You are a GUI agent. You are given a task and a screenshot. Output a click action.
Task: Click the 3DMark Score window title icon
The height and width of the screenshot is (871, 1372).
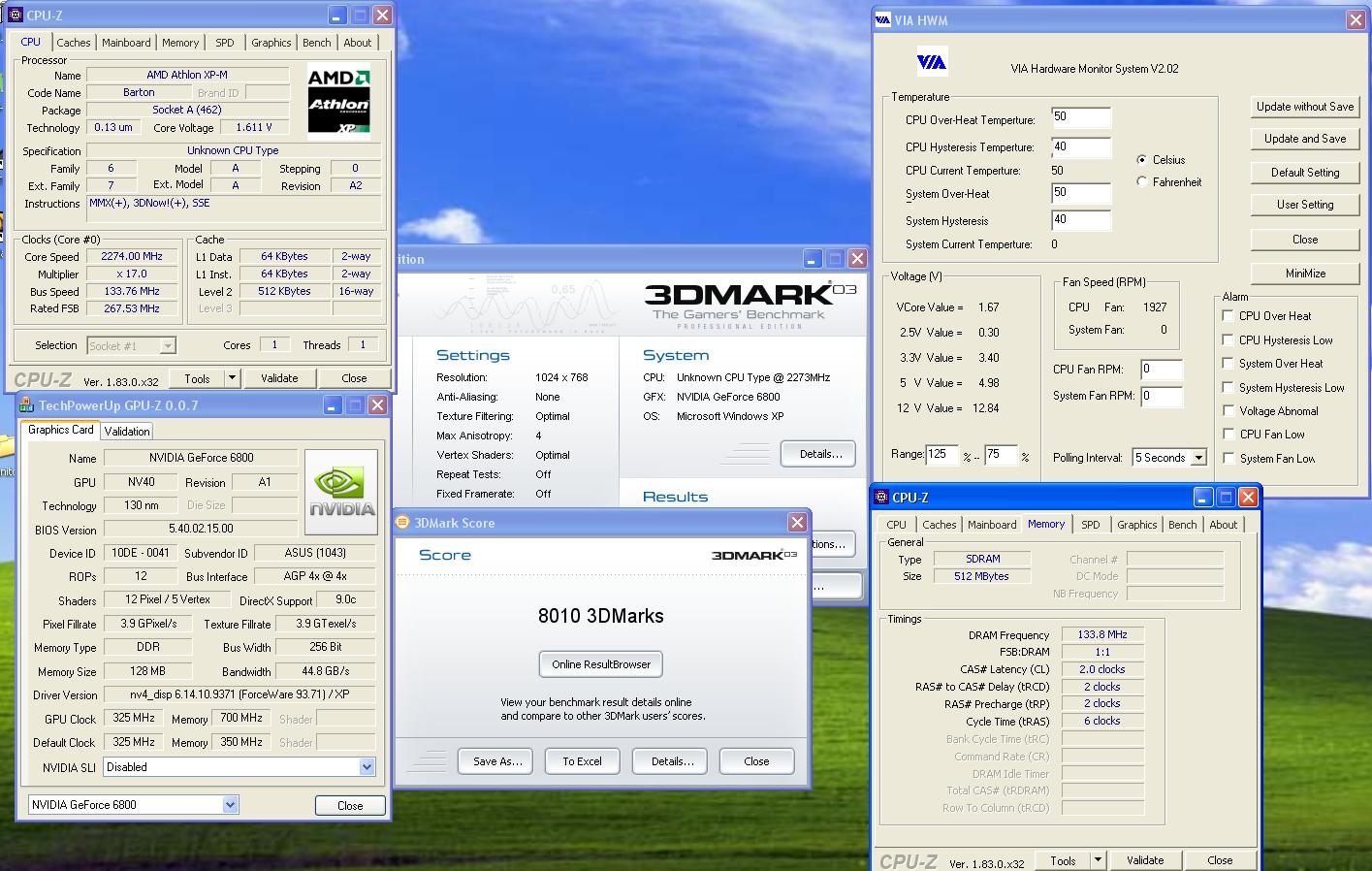click(403, 523)
